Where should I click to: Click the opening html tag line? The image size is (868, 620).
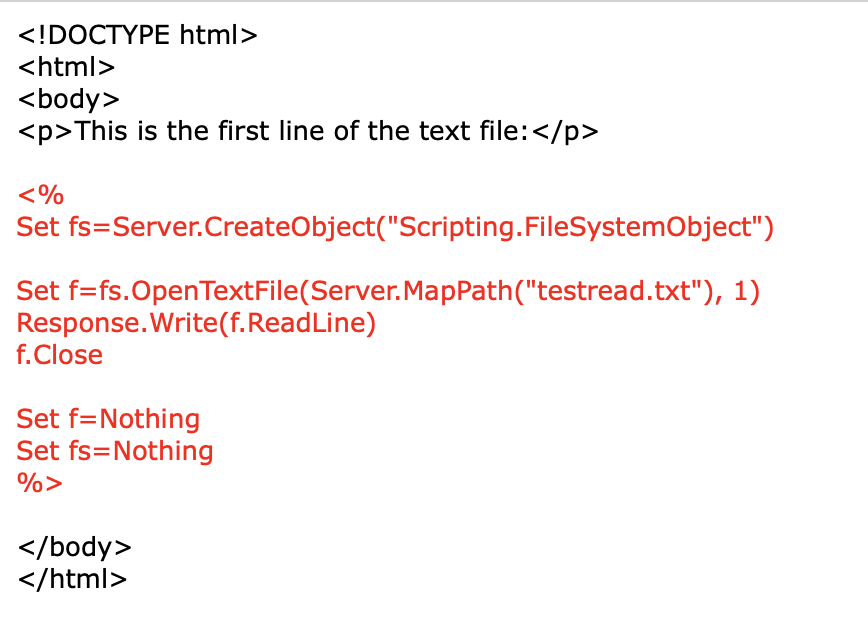[66, 68]
